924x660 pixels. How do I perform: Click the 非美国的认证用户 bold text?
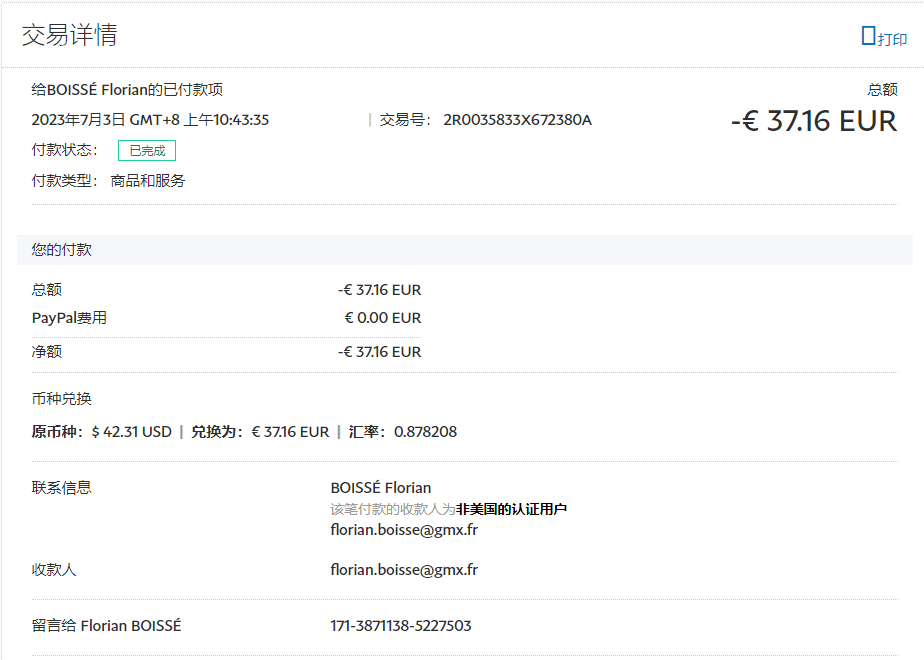(x=511, y=509)
